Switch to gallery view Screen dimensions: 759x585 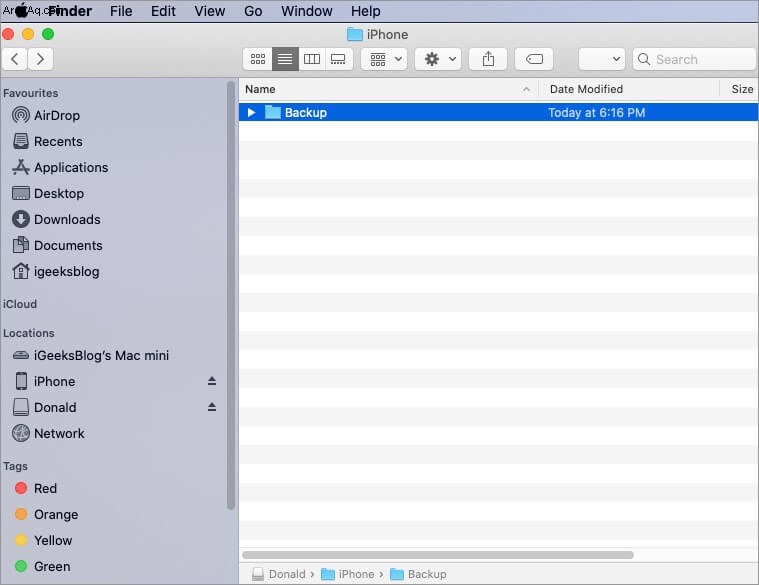click(x=338, y=59)
